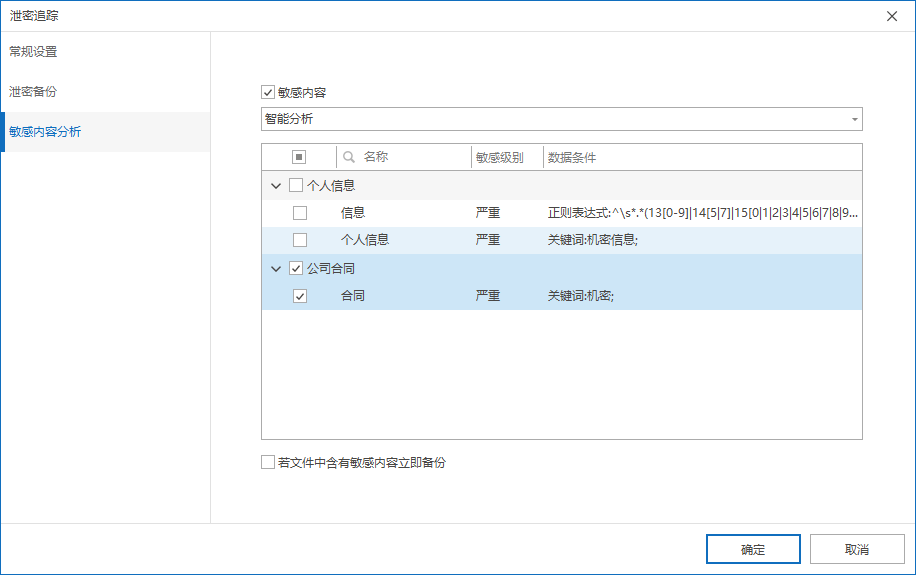Select the 个人信息 group label
Image resolution: width=916 pixels, height=575 pixels.
(x=331, y=185)
